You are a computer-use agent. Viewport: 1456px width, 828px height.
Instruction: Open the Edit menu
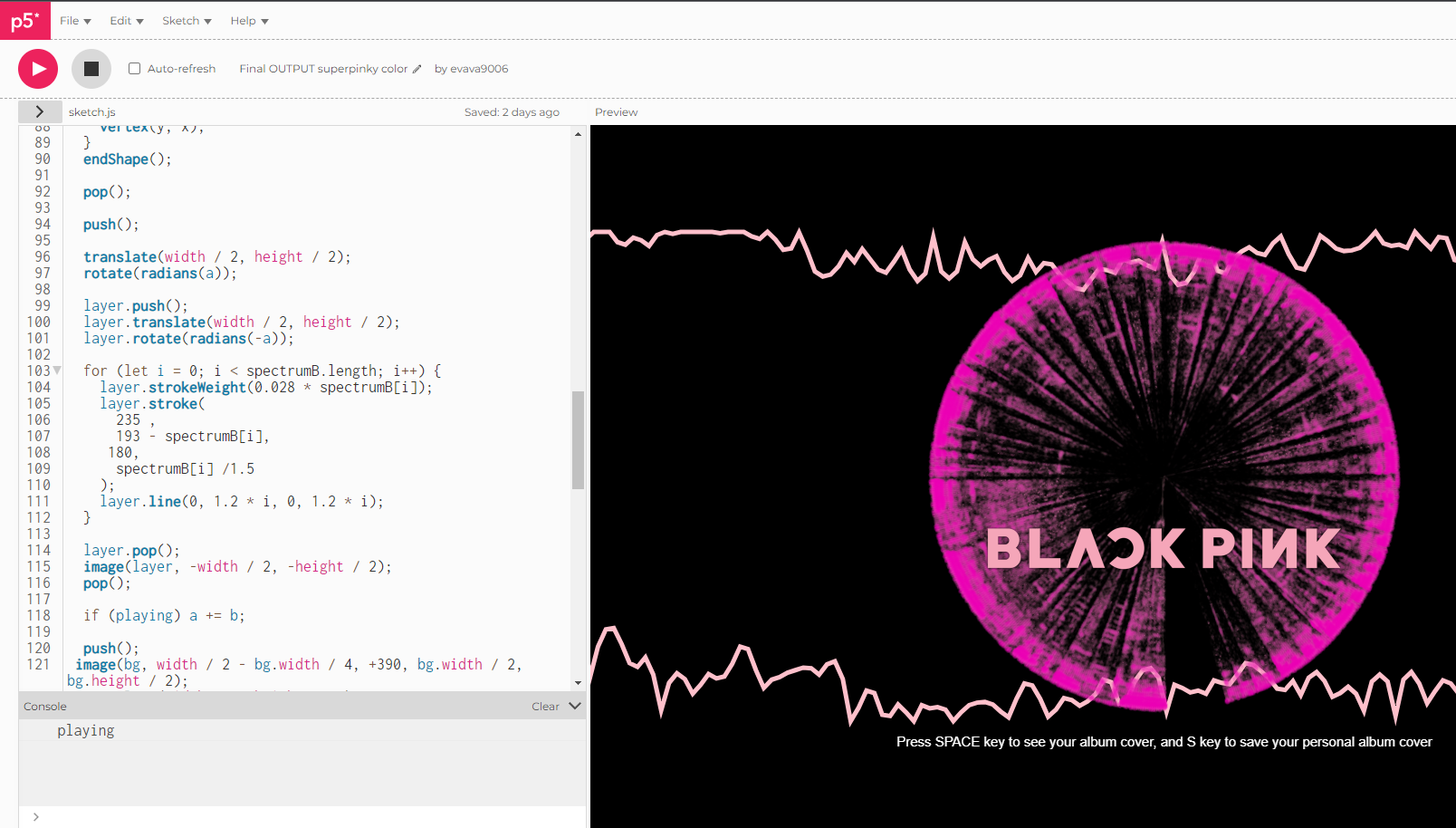127,21
